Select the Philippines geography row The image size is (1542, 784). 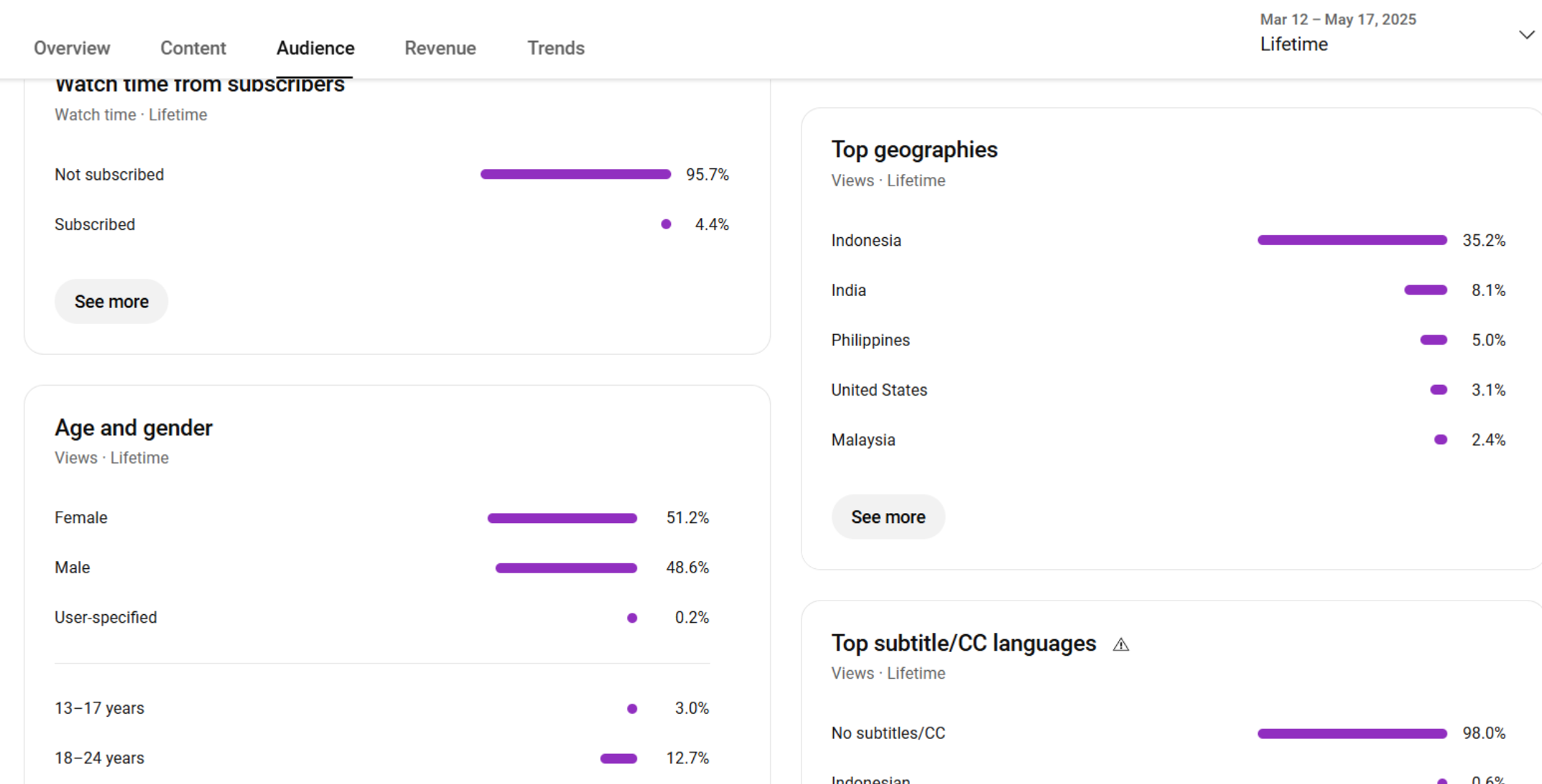pyautogui.click(x=870, y=340)
